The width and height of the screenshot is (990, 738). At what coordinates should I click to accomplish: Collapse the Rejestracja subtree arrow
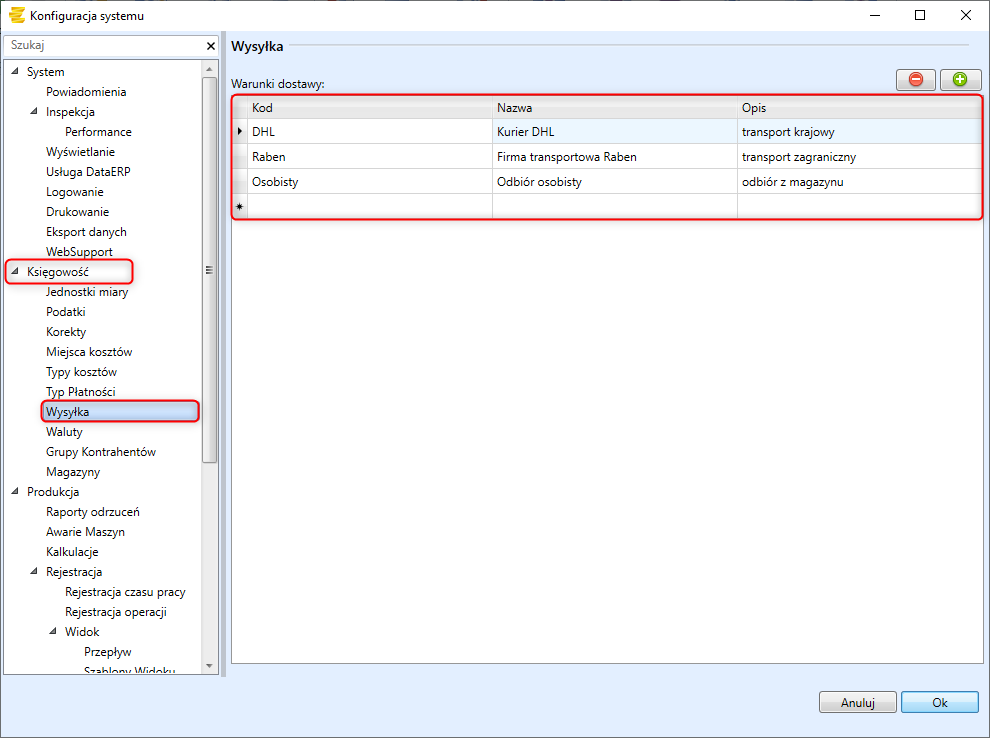[x=34, y=572]
